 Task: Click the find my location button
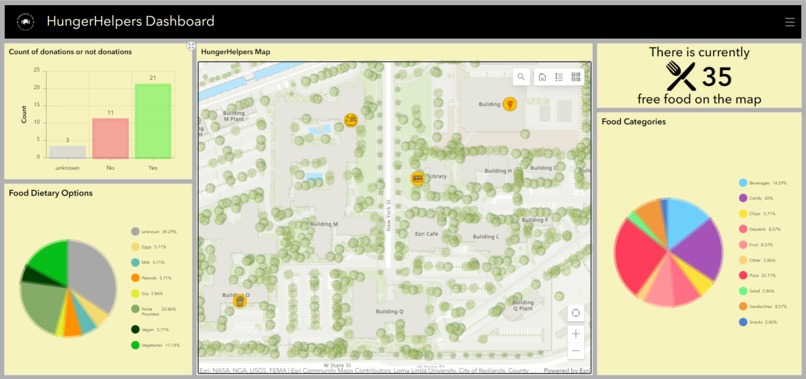(576, 313)
